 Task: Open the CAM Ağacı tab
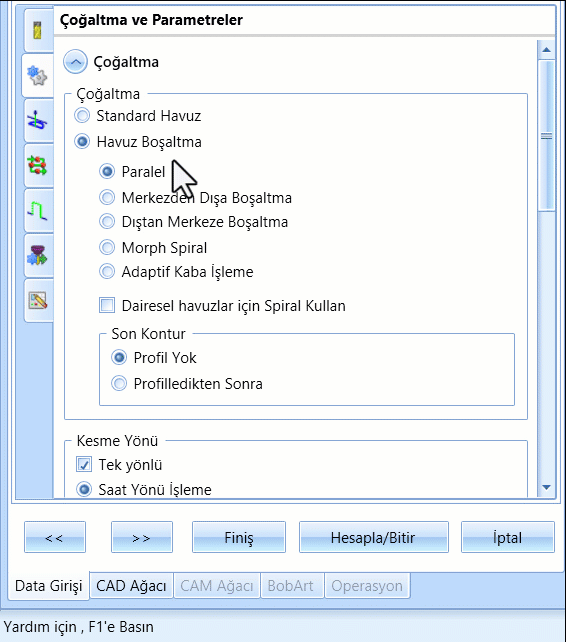click(217, 585)
